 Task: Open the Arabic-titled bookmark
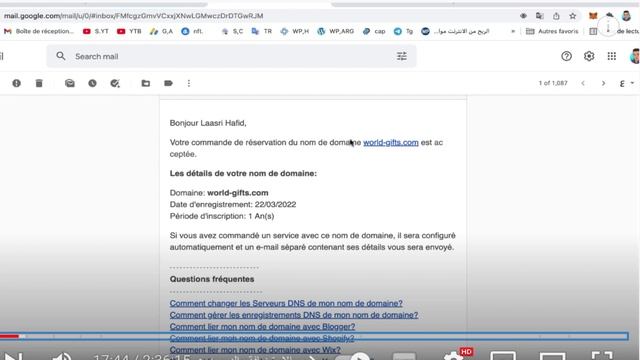456,31
